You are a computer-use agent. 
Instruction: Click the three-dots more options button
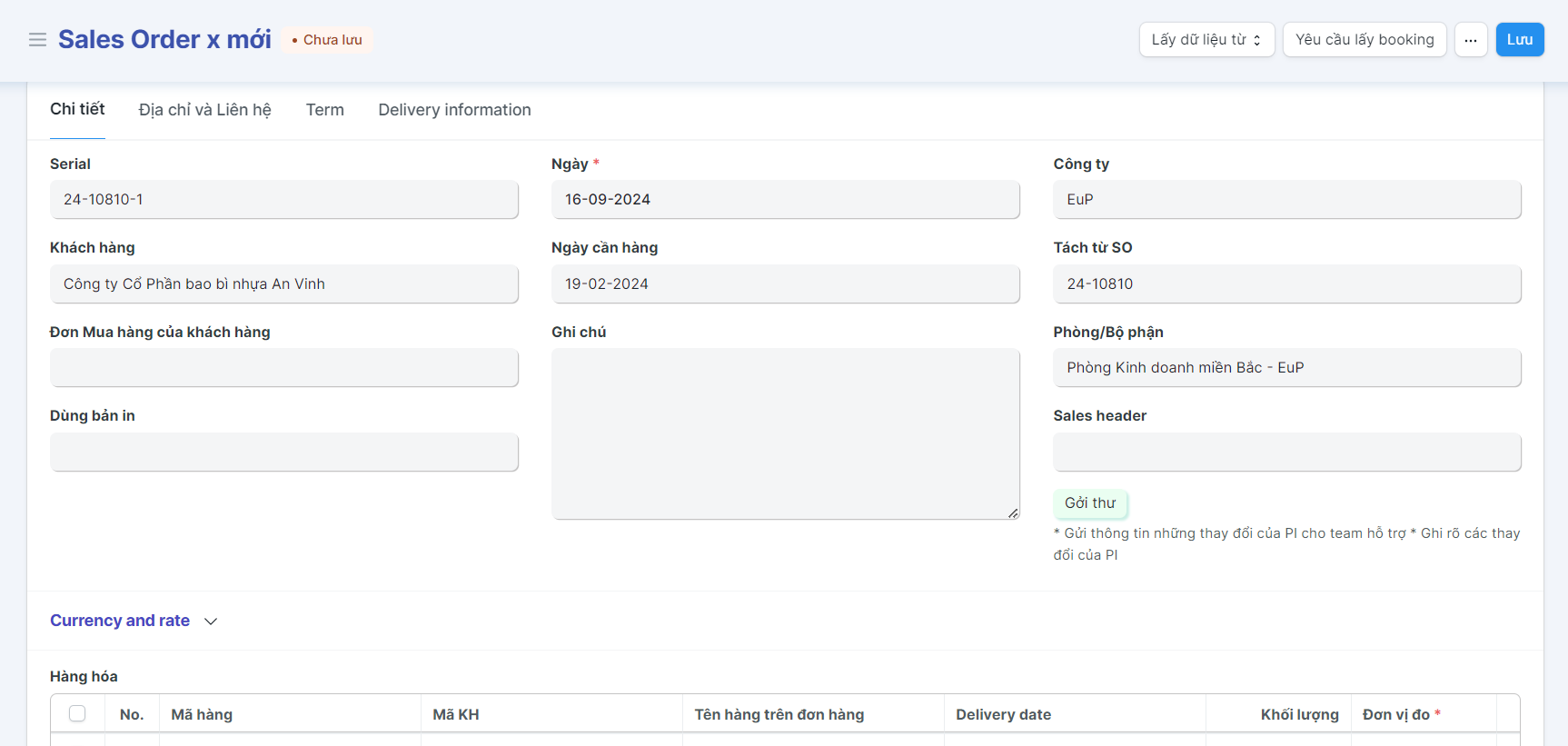click(x=1470, y=40)
